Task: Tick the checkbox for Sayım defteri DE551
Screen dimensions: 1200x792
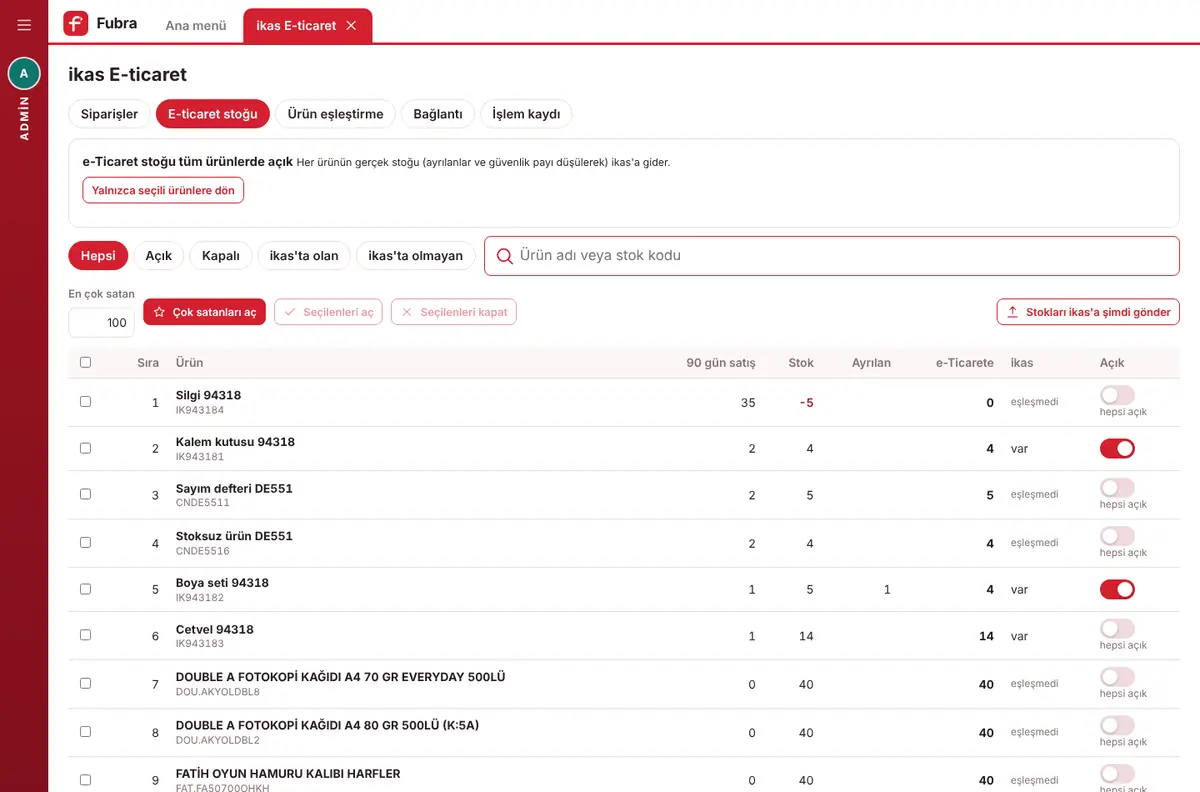Action: coord(85,494)
